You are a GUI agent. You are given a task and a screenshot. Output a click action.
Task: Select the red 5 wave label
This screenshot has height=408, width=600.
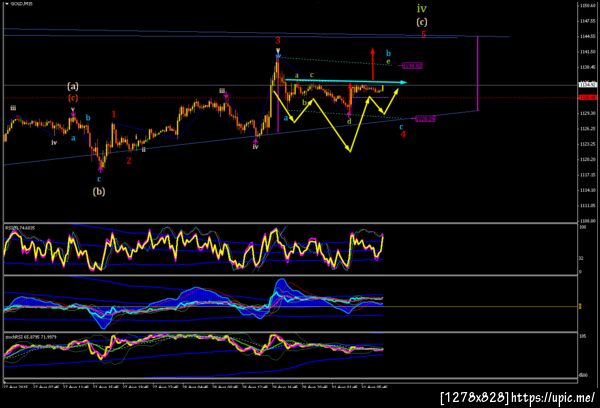tap(424, 34)
